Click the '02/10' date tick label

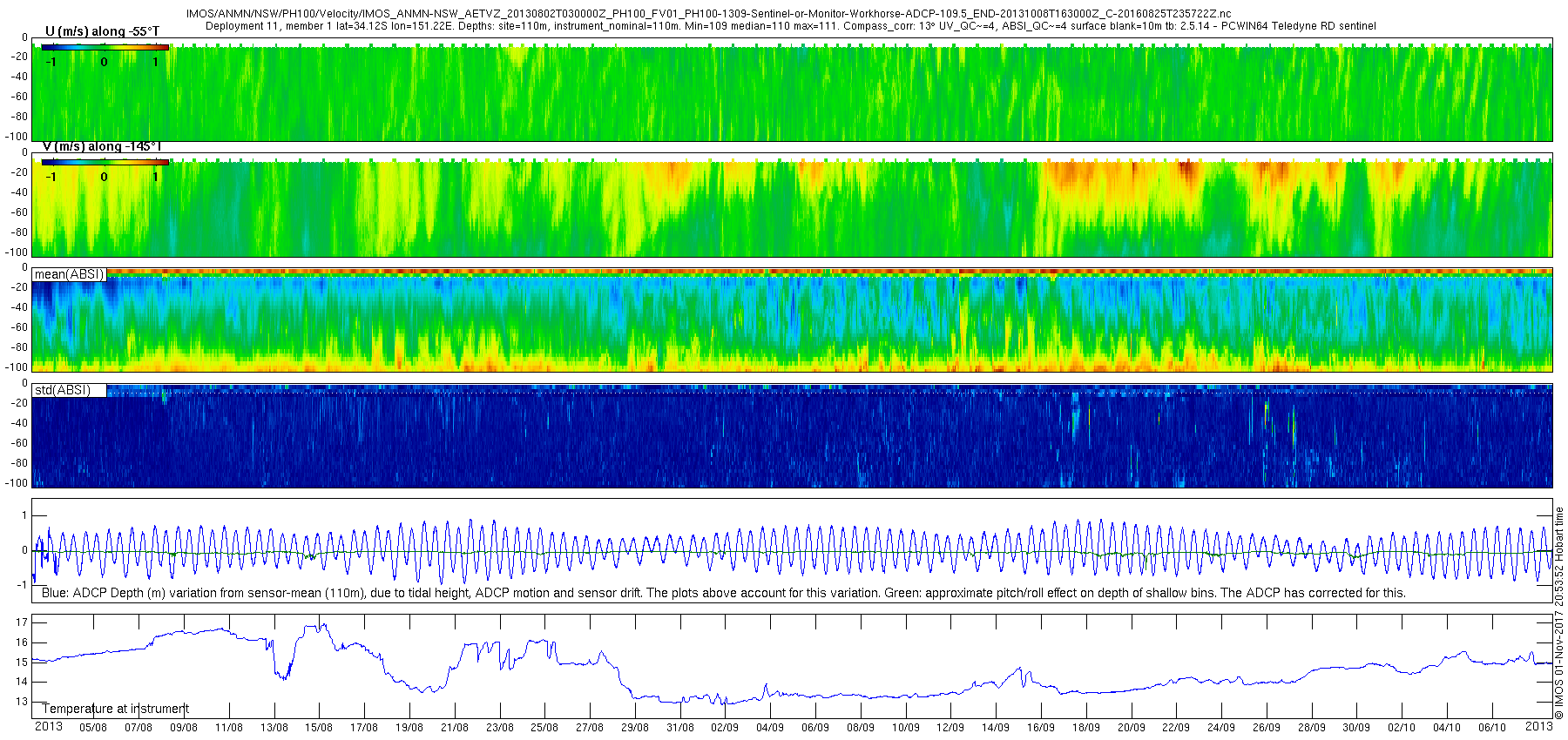click(1402, 728)
